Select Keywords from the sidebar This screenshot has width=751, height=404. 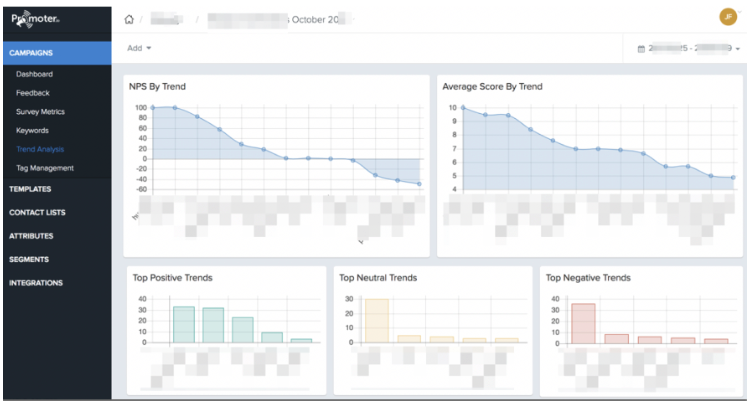[x=32, y=130]
